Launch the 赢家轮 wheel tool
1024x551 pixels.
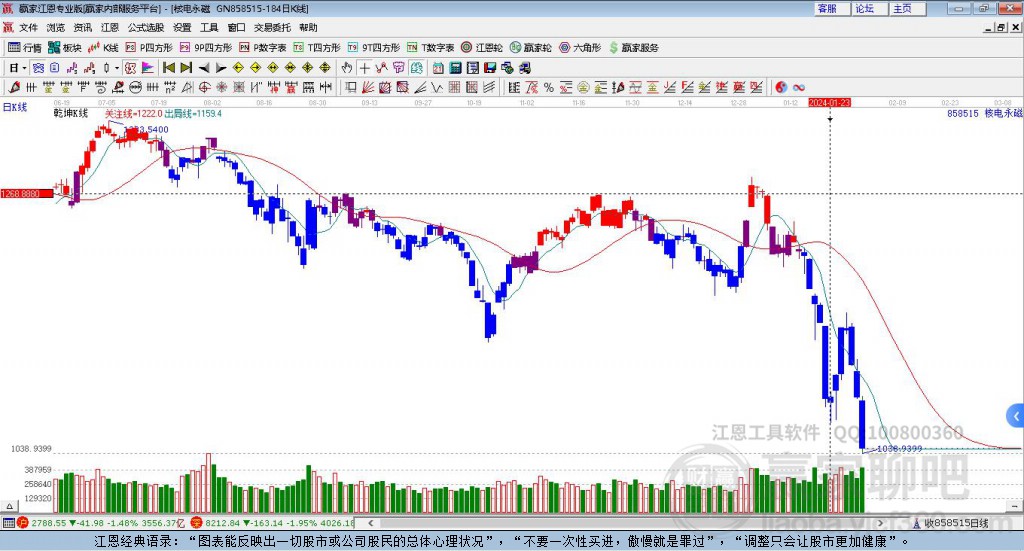click(530, 48)
